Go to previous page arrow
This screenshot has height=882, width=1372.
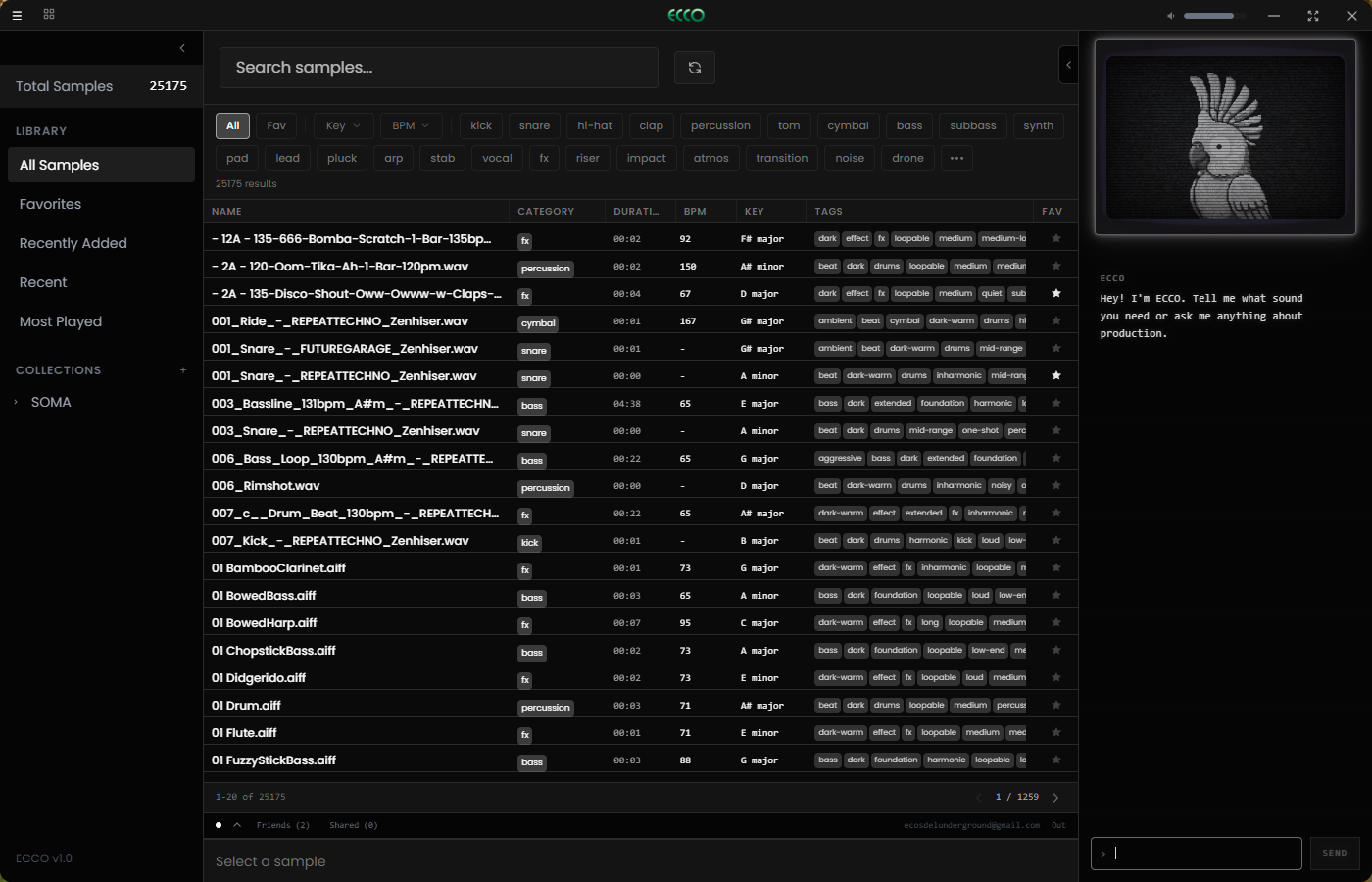coord(978,798)
